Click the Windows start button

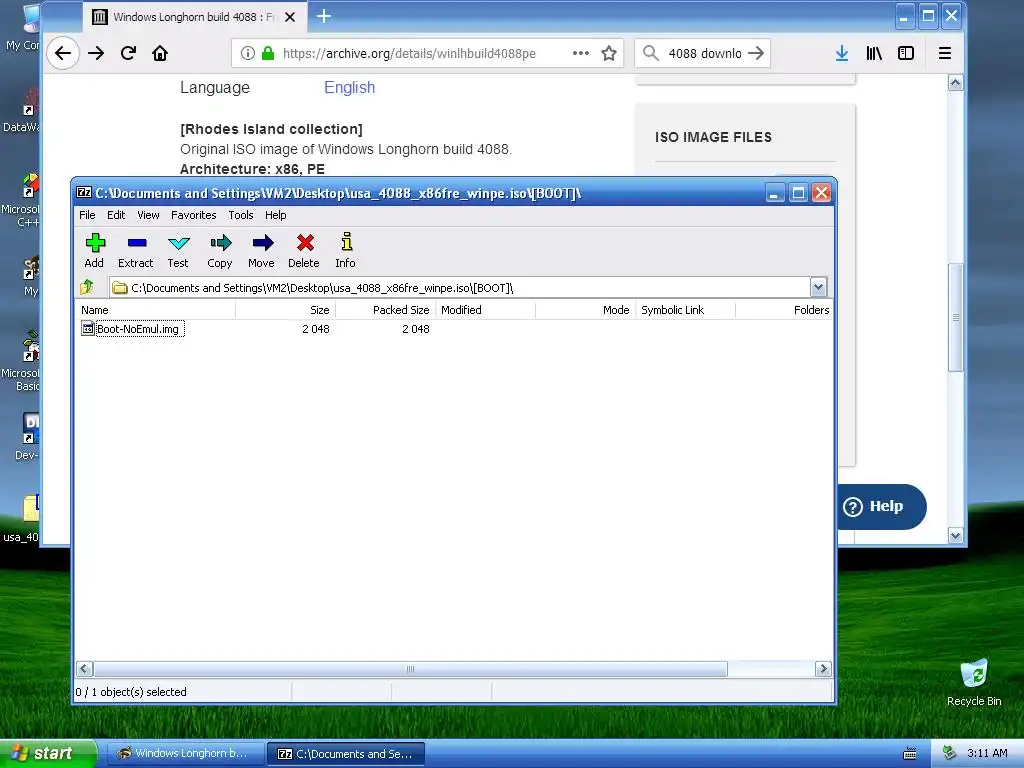coord(48,754)
